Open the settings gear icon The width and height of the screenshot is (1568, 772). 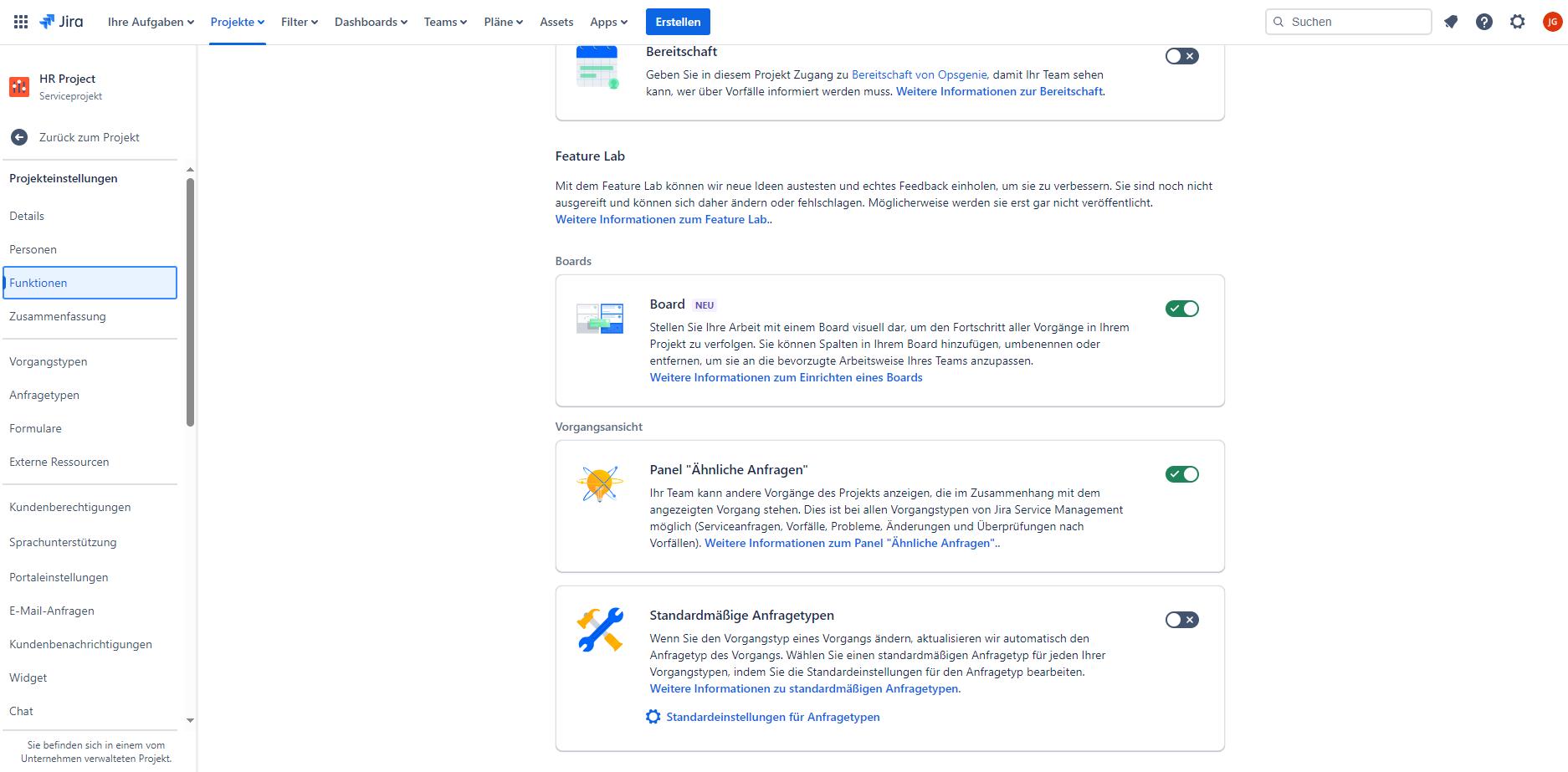click(x=1517, y=22)
